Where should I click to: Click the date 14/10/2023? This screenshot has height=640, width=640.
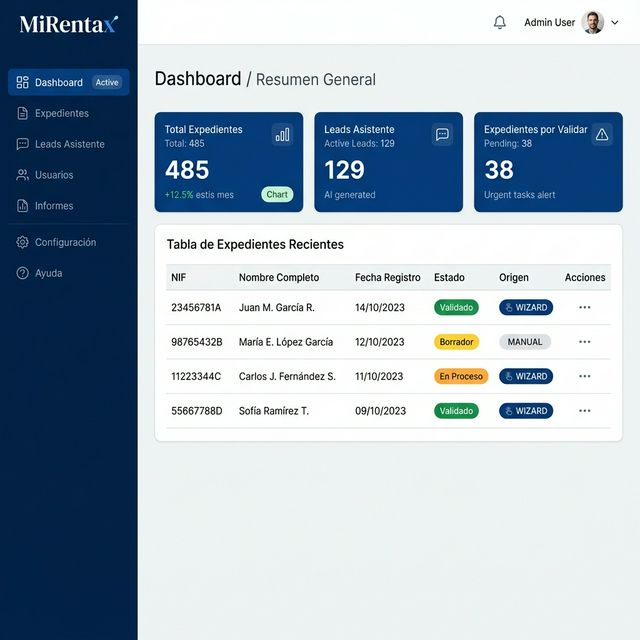point(380,307)
